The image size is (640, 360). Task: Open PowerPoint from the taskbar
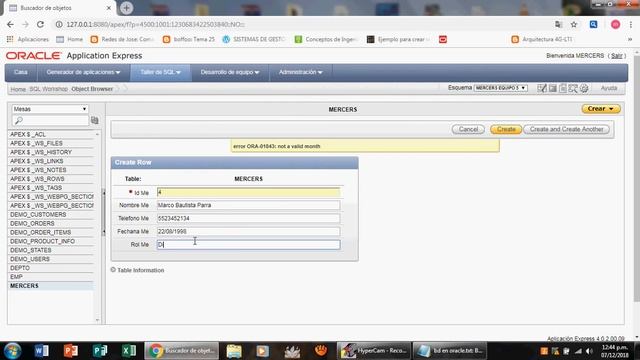pos(71,351)
